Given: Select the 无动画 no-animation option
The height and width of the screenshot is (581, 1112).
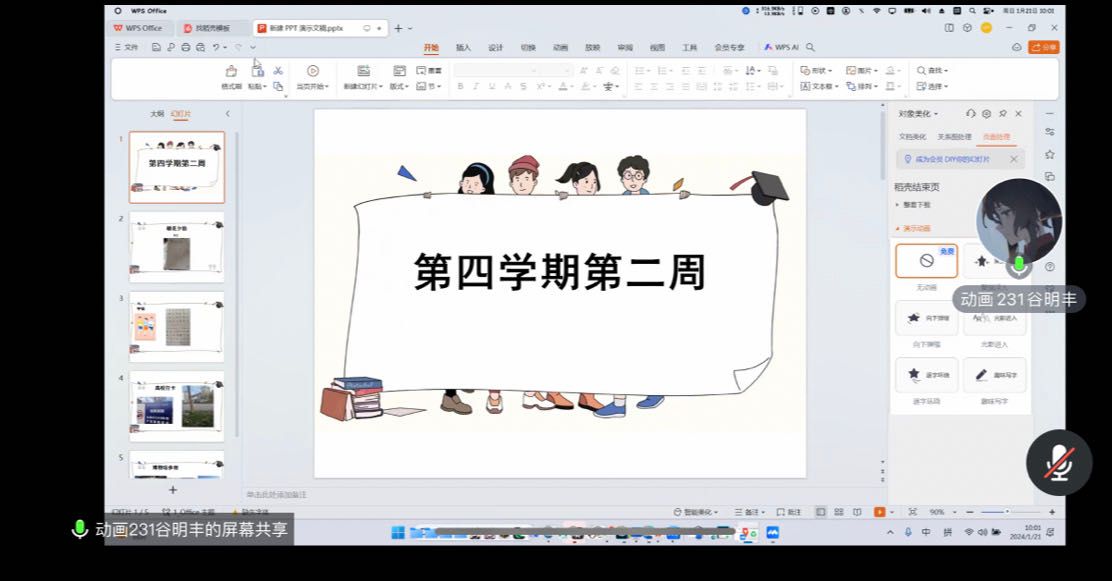Looking at the screenshot, I should click(x=926, y=261).
